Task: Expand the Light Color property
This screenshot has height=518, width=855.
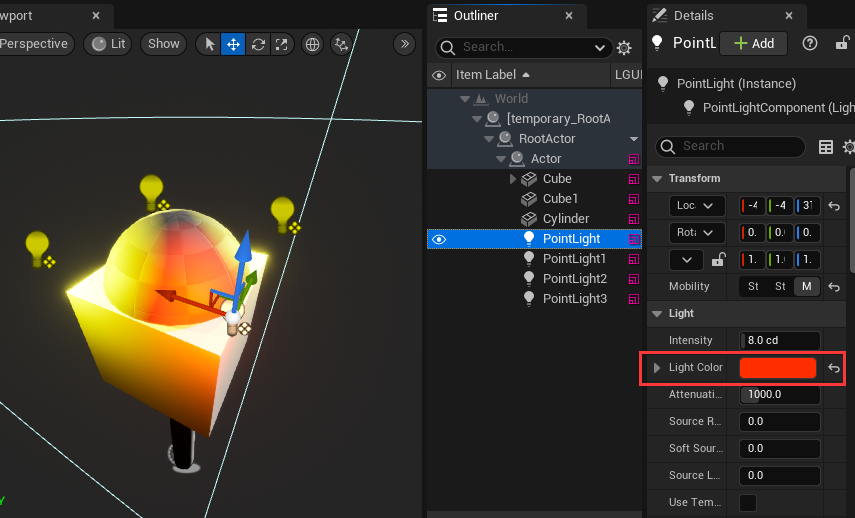Action: (657, 368)
